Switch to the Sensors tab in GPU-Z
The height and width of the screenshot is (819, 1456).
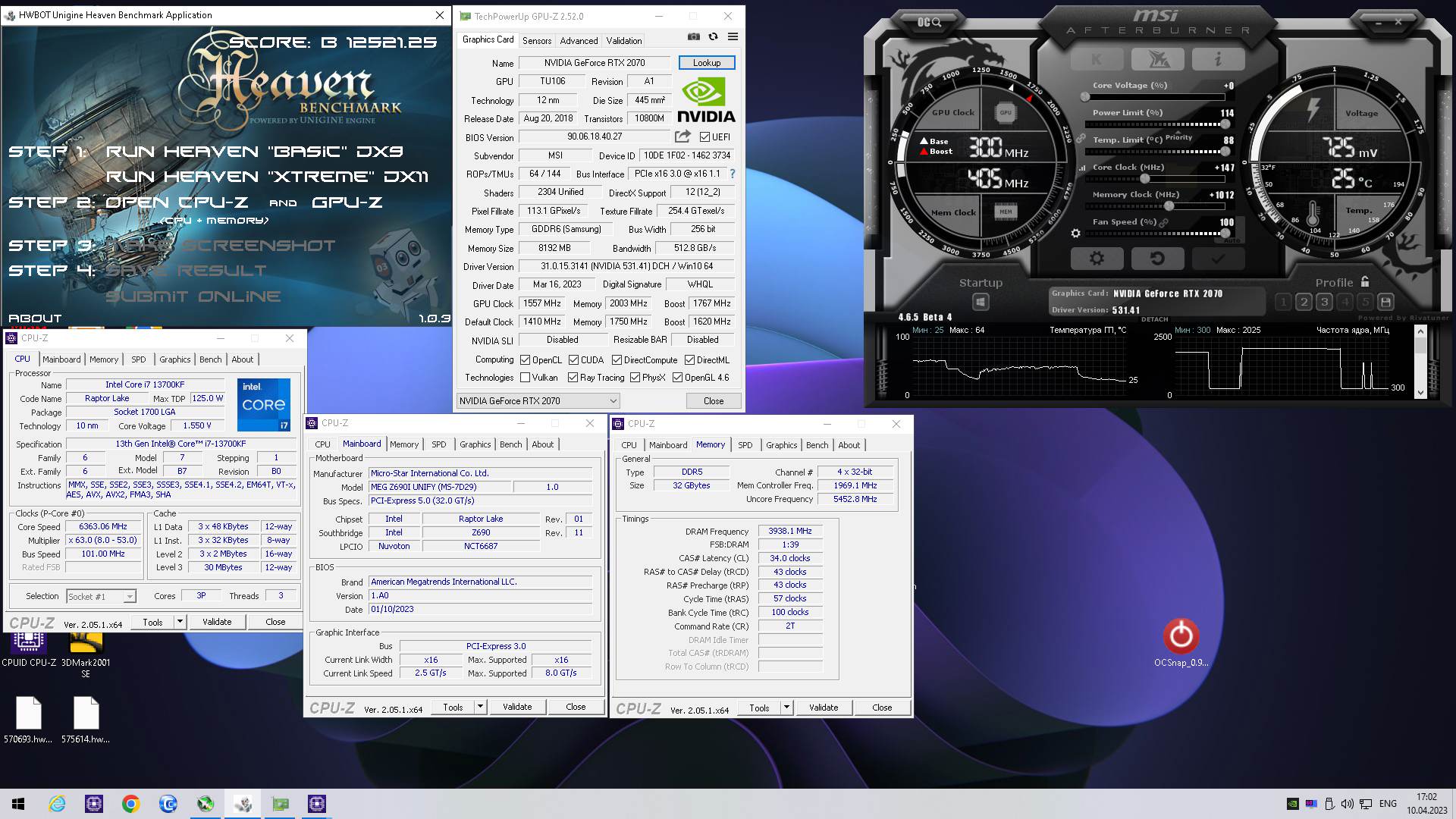click(x=537, y=40)
